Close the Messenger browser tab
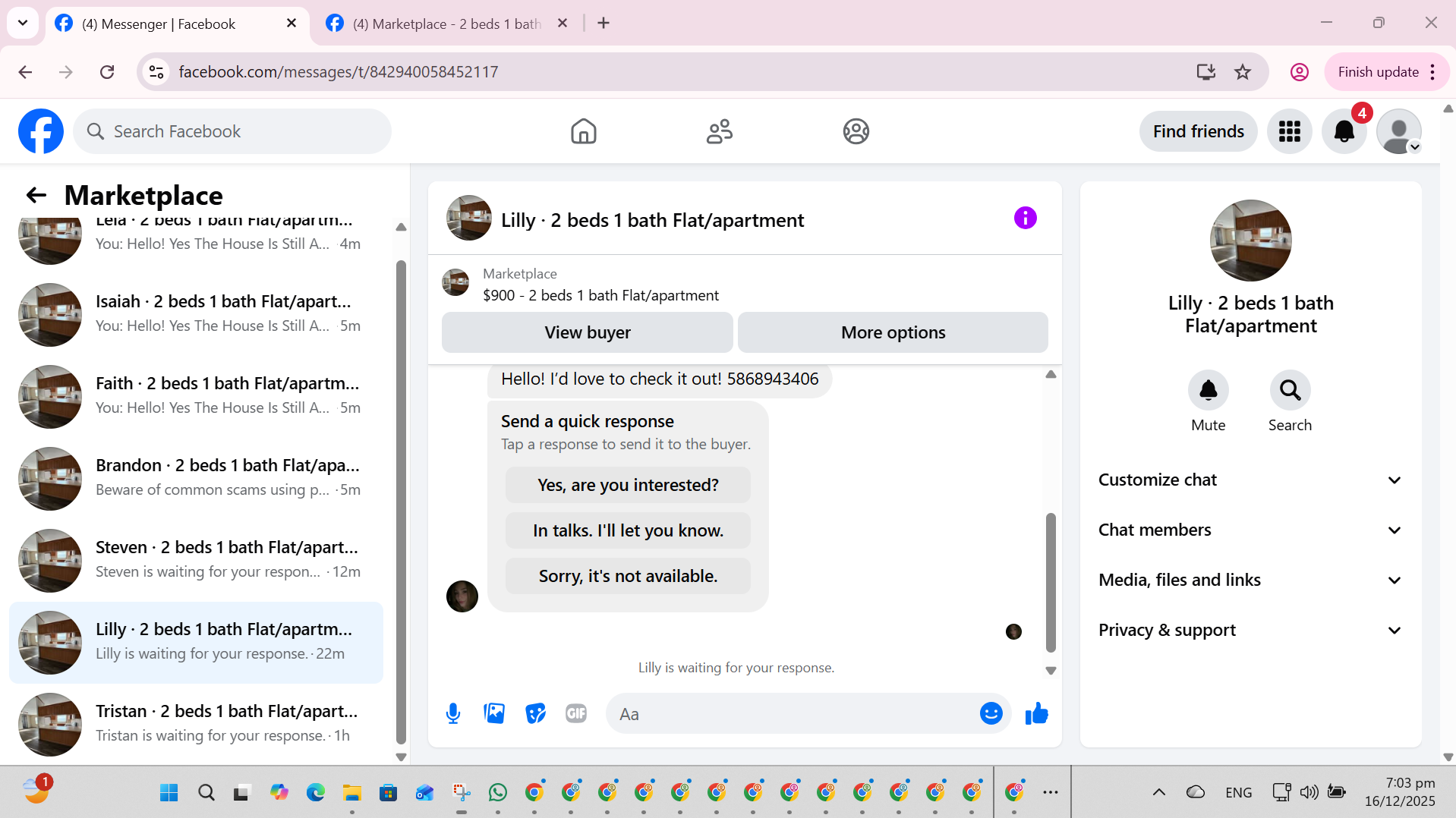This screenshot has height=818, width=1456. pyautogui.click(x=291, y=24)
